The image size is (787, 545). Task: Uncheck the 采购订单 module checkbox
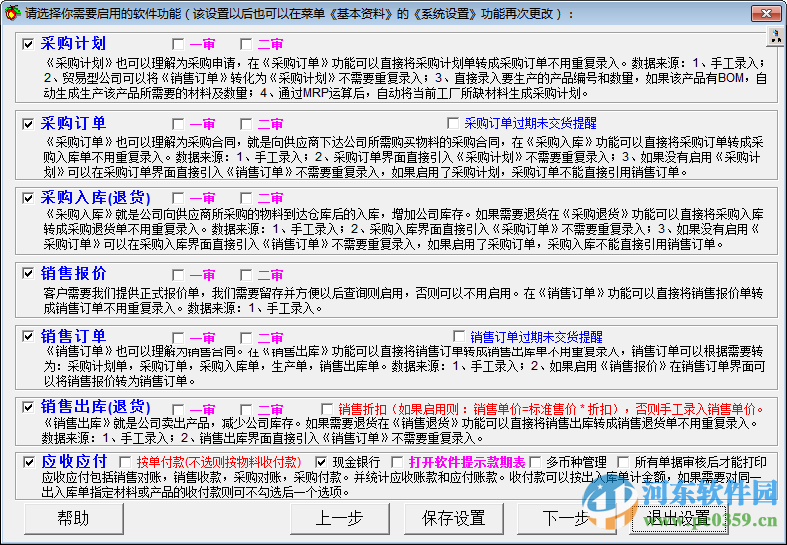(x=28, y=123)
